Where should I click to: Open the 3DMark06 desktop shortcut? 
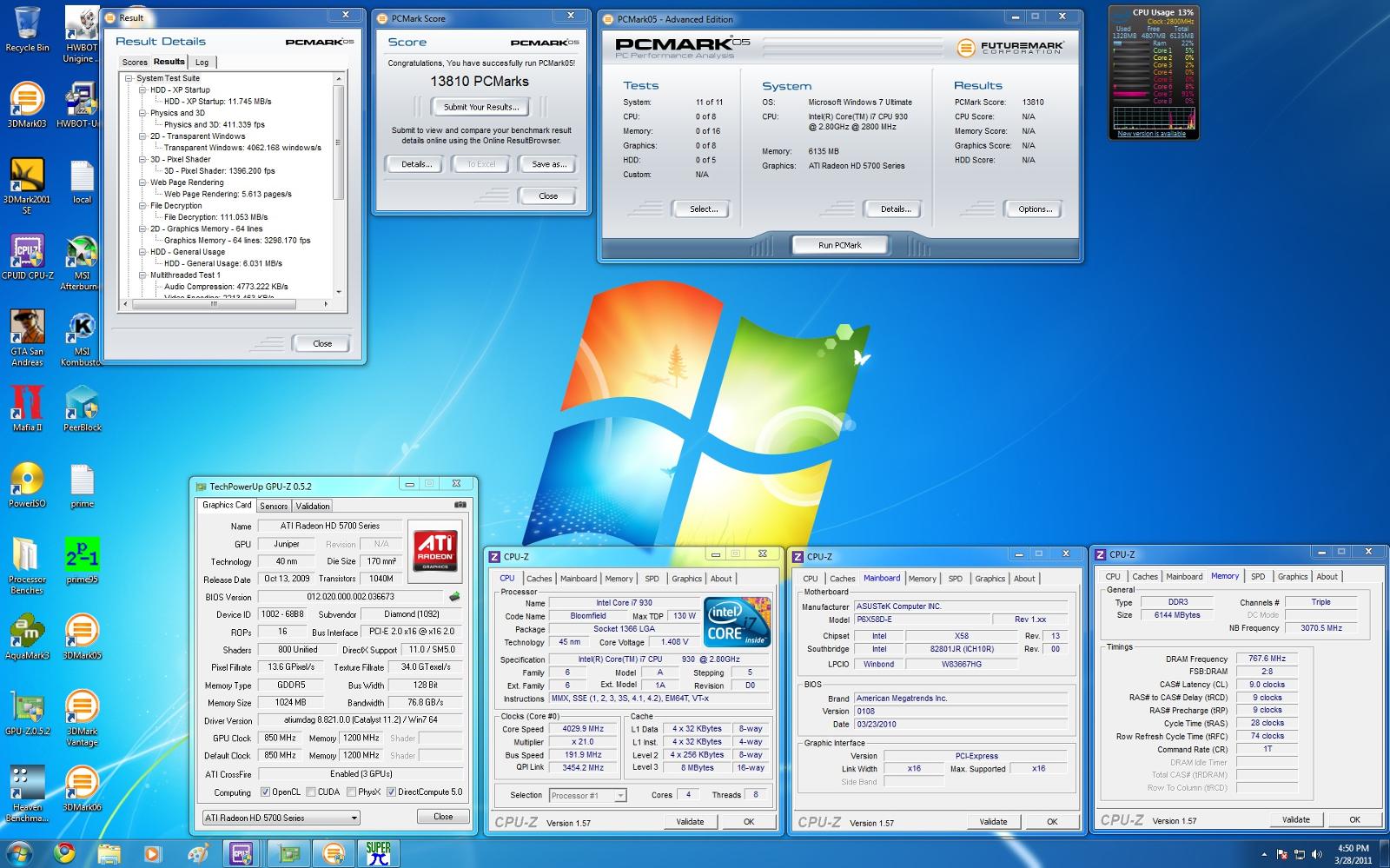pos(81,789)
